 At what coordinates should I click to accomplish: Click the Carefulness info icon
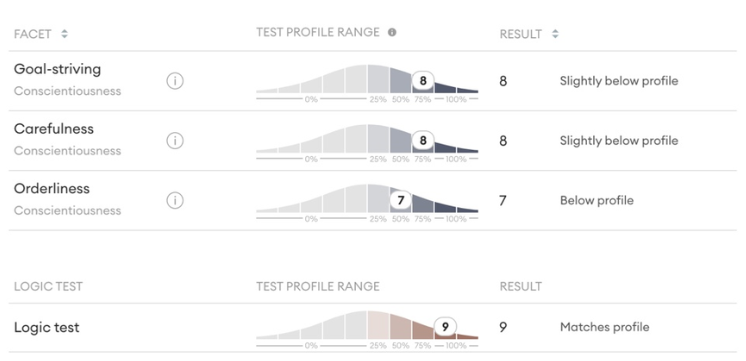[x=175, y=141]
